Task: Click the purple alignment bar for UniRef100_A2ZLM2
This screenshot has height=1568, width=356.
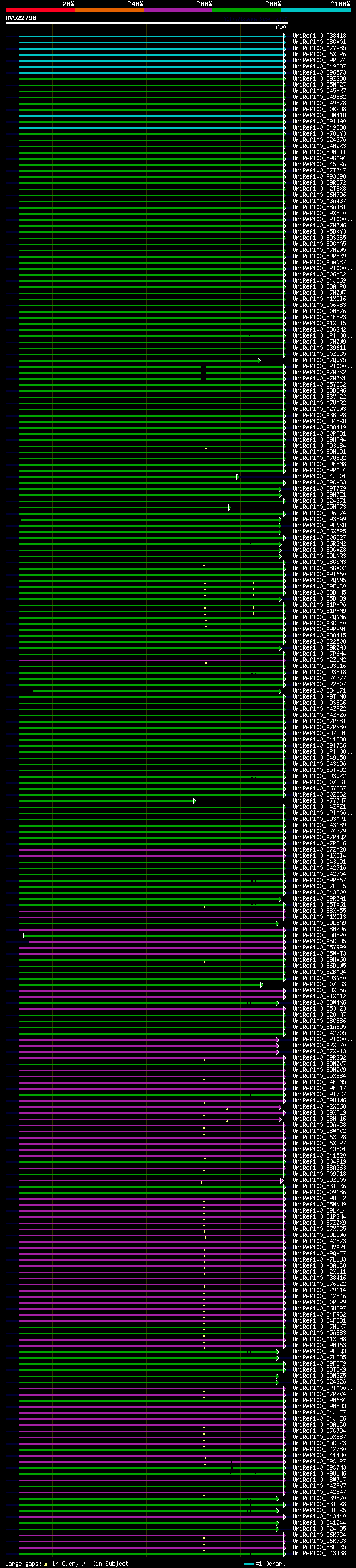Action: point(152,660)
